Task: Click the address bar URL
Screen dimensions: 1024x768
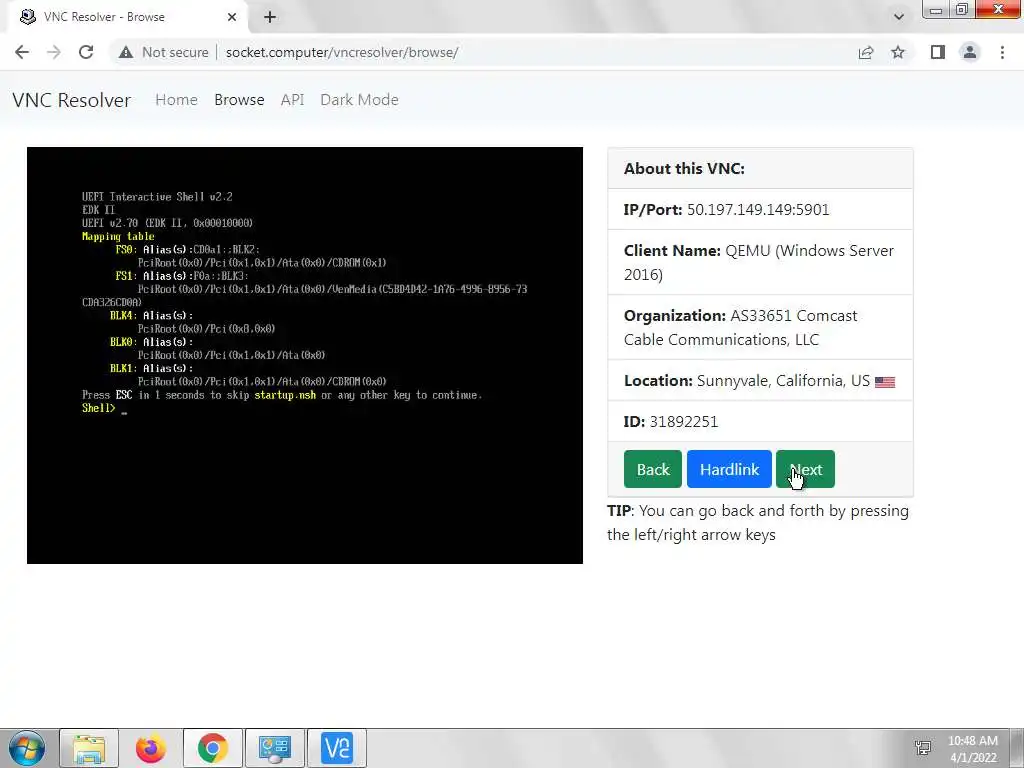Action: pyautogui.click(x=342, y=52)
